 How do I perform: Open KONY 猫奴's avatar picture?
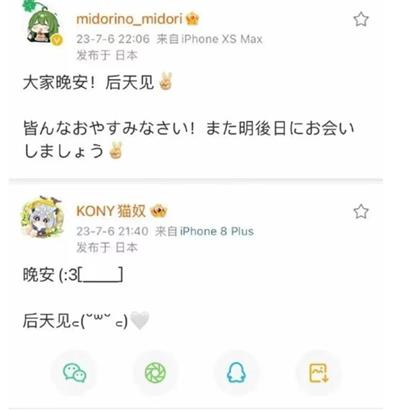[43, 217]
